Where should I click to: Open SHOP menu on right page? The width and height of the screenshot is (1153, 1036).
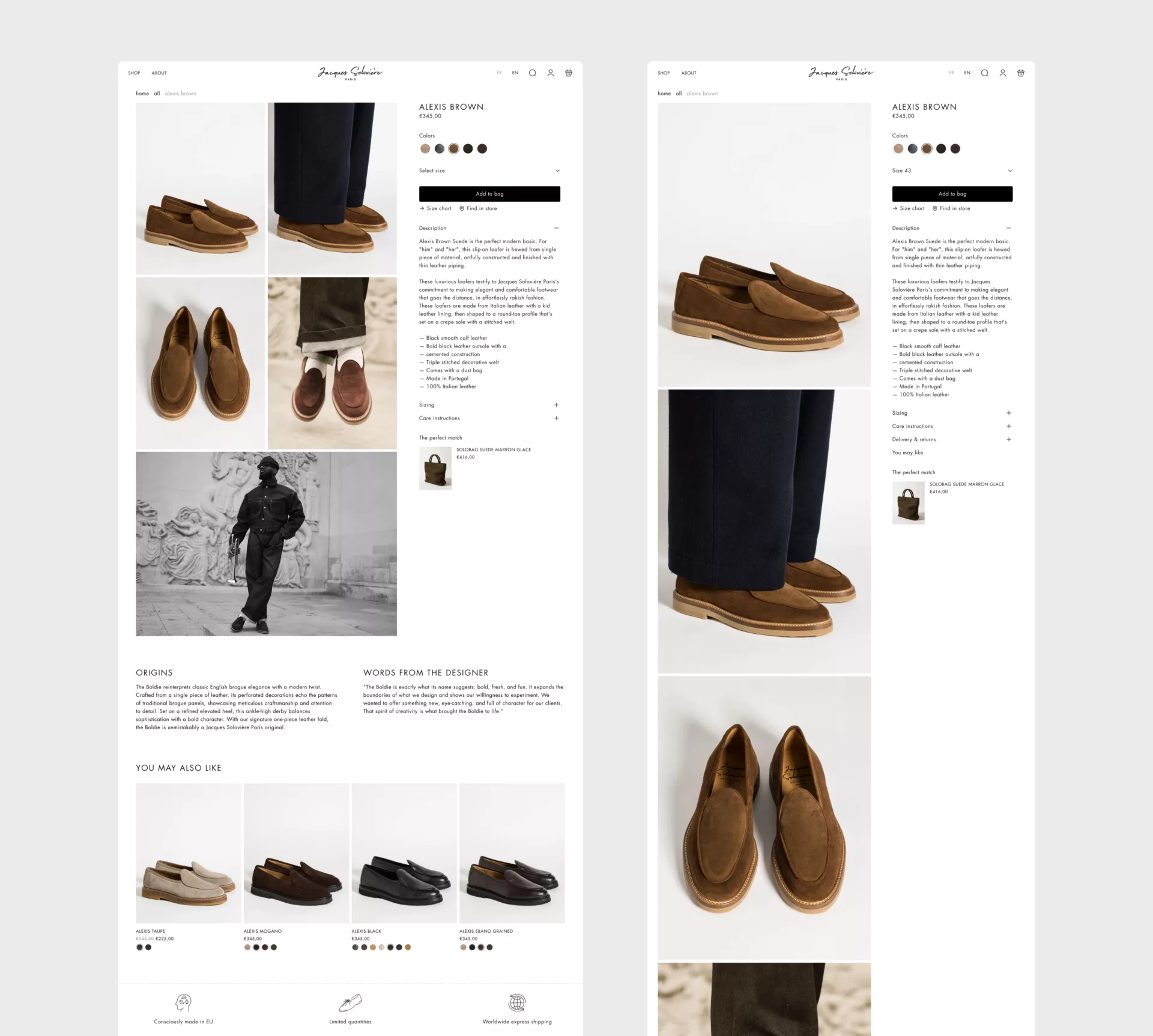[x=664, y=73]
